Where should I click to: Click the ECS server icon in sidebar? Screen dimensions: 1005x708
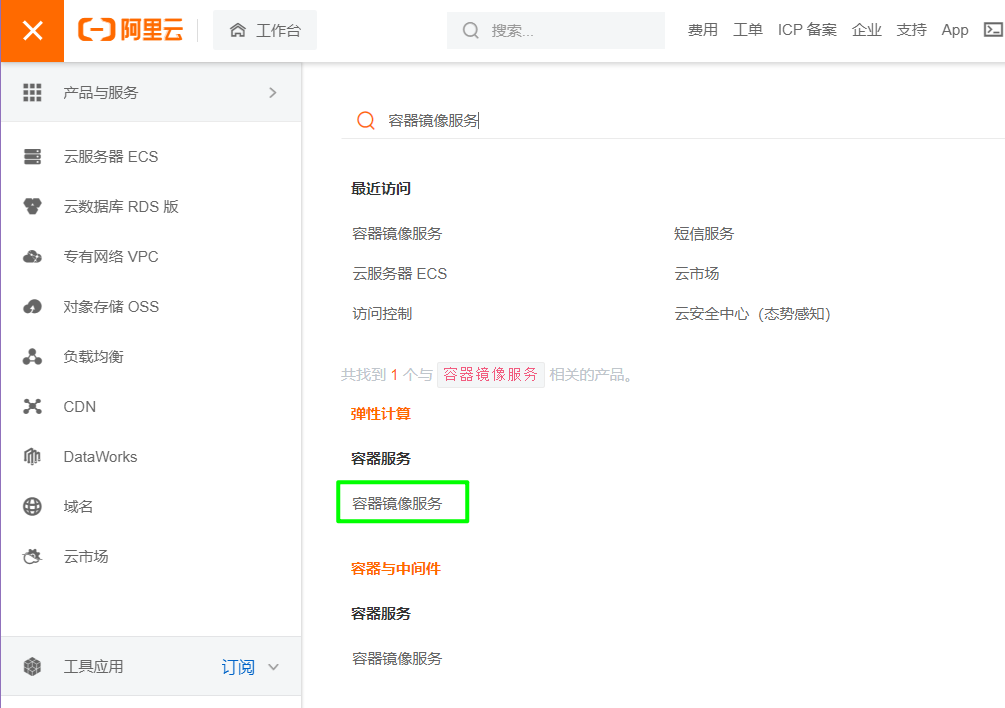click(32, 156)
